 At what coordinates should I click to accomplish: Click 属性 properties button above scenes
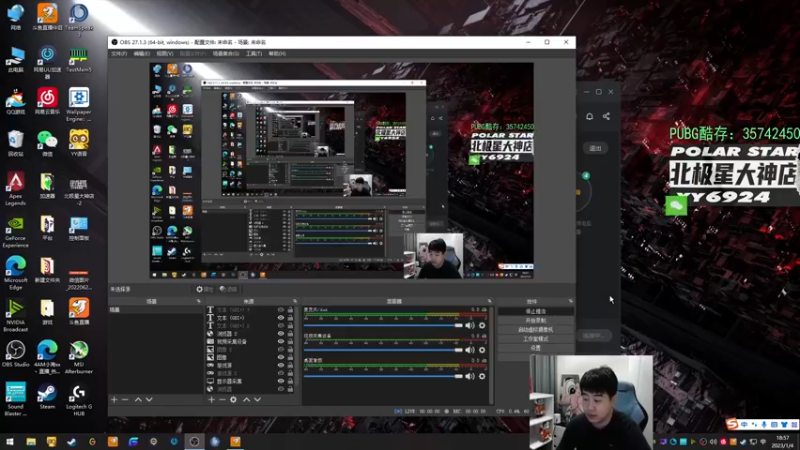(205, 289)
